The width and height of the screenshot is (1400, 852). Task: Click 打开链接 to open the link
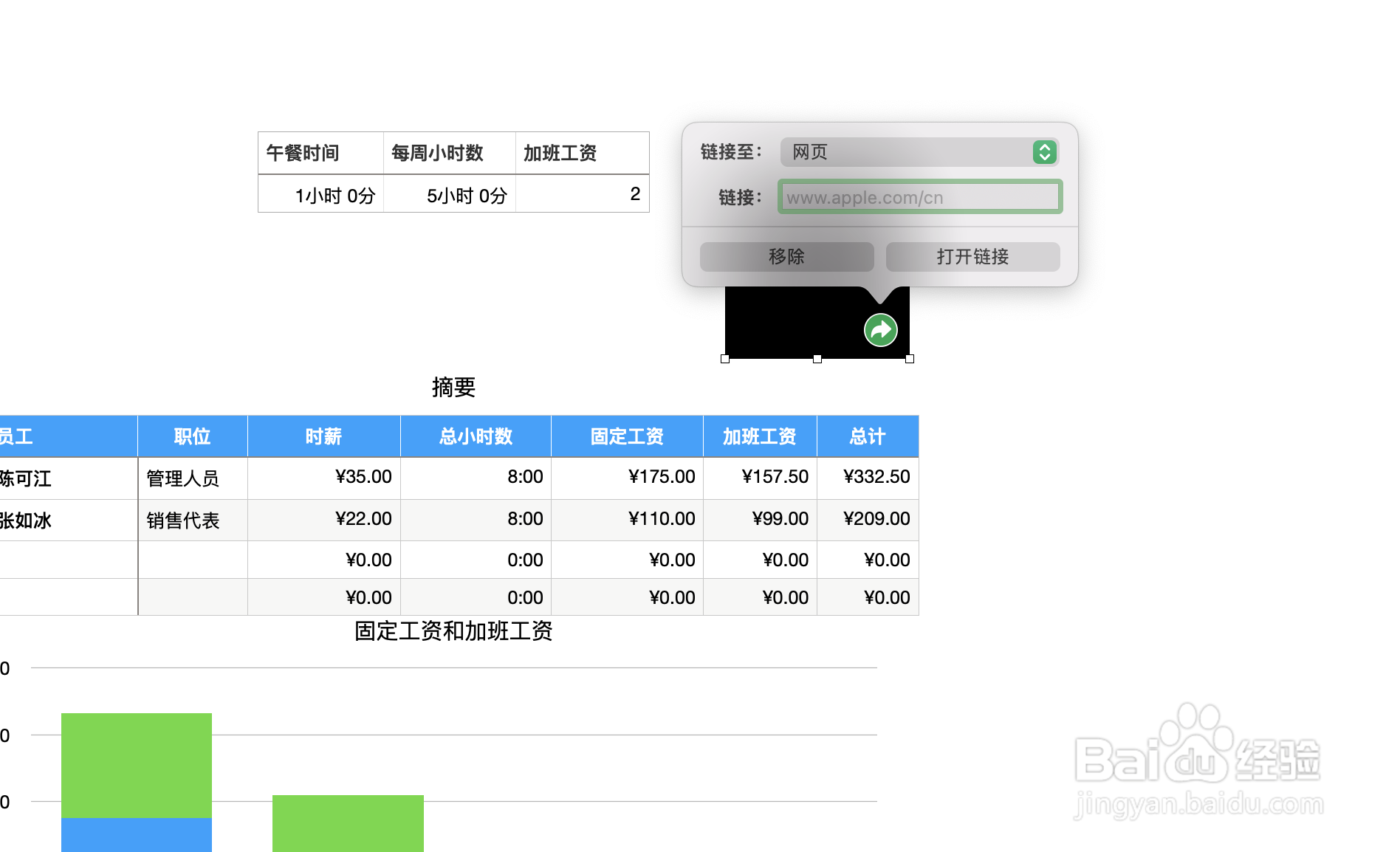(972, 256)
